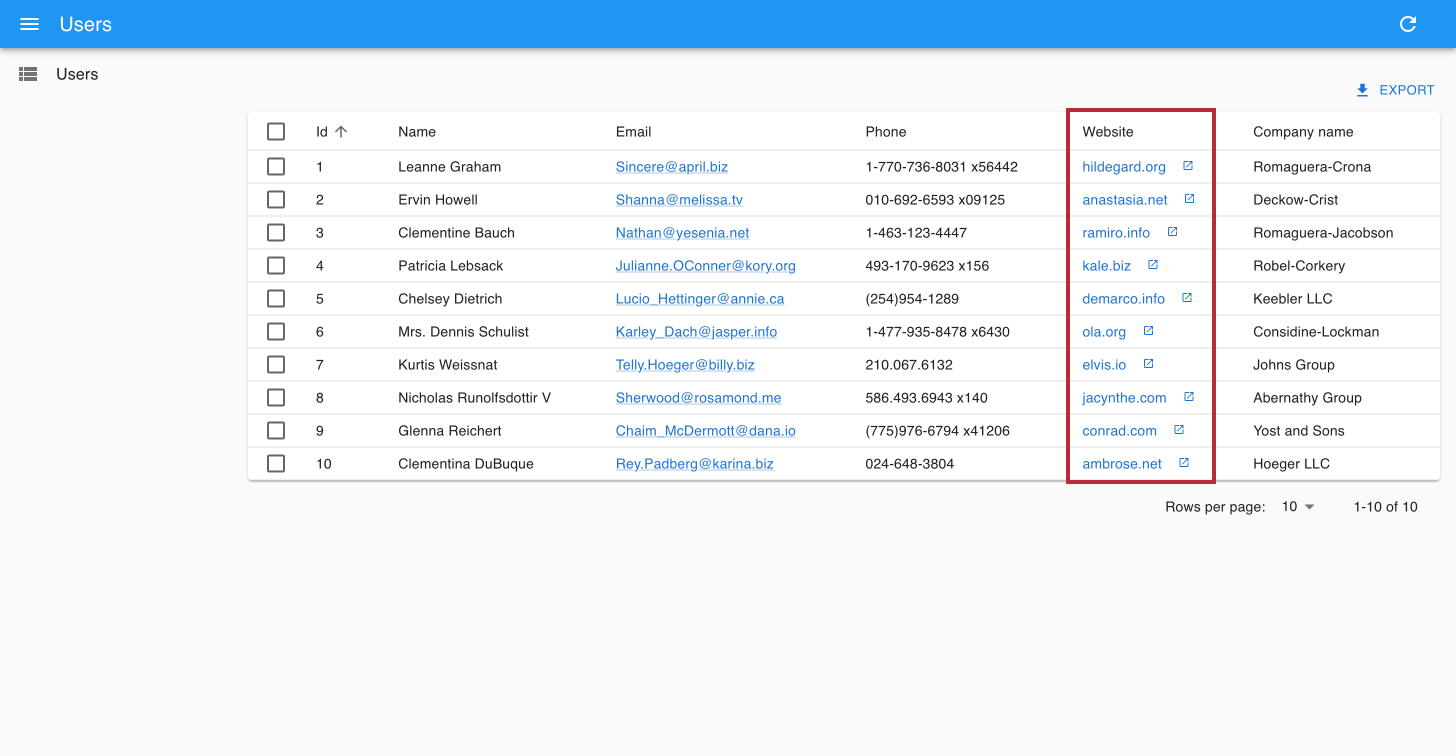This screenshot has height=756, width=1456.
Task: Select the checkbox for Leanne Graham
Action: coord(276,167)
